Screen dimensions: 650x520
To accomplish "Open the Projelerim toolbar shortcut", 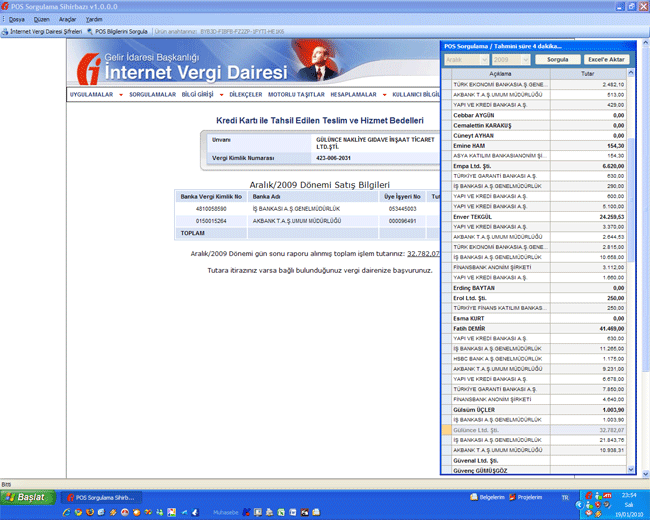I will [x=525, y=497].
